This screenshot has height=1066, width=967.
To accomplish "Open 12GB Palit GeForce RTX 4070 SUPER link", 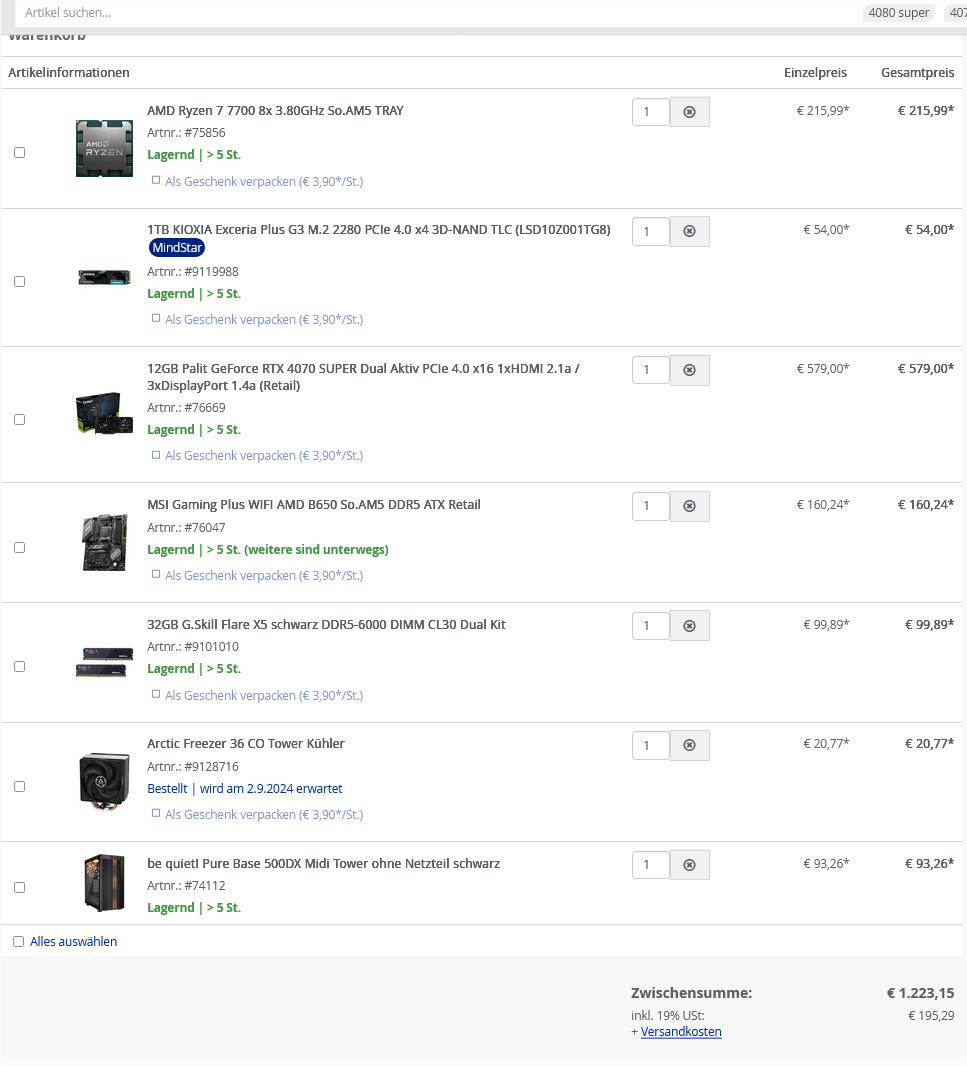I will [363, 377].
